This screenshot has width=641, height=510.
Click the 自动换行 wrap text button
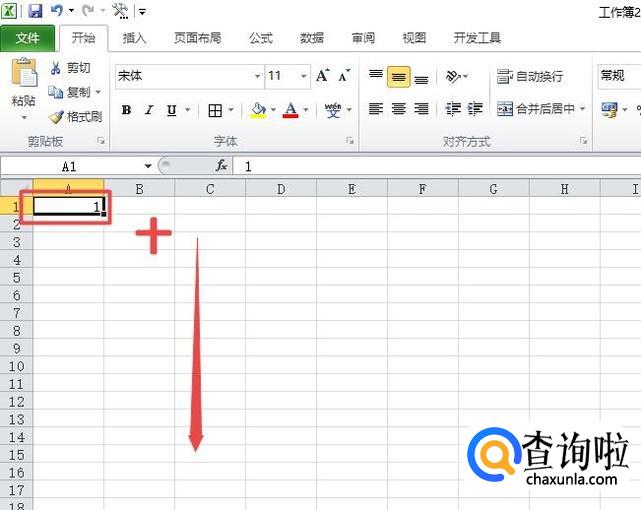(530, 76)
